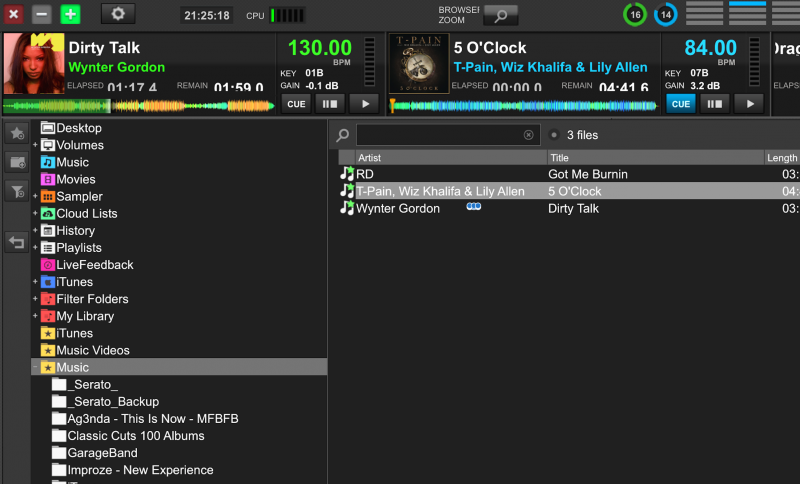Open the GarageBand folder
800x484 pixels.
coord(94,453)
